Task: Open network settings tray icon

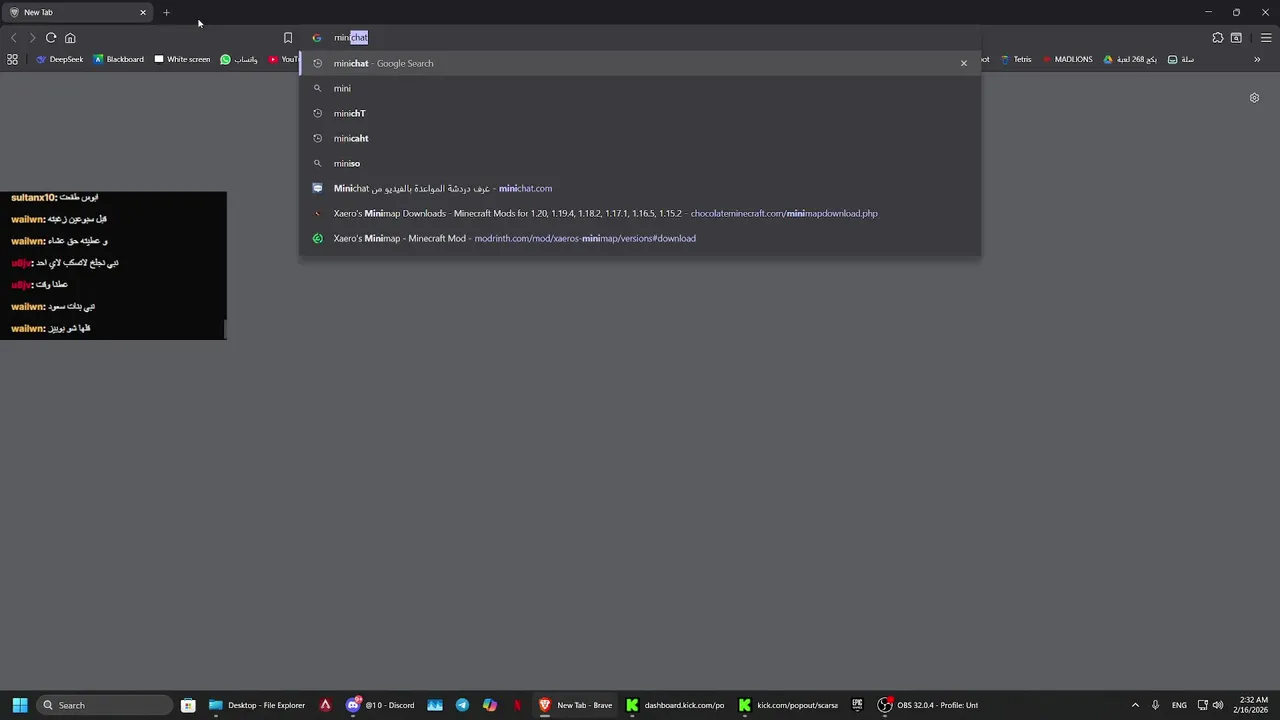Action: tap(1203, 705)
